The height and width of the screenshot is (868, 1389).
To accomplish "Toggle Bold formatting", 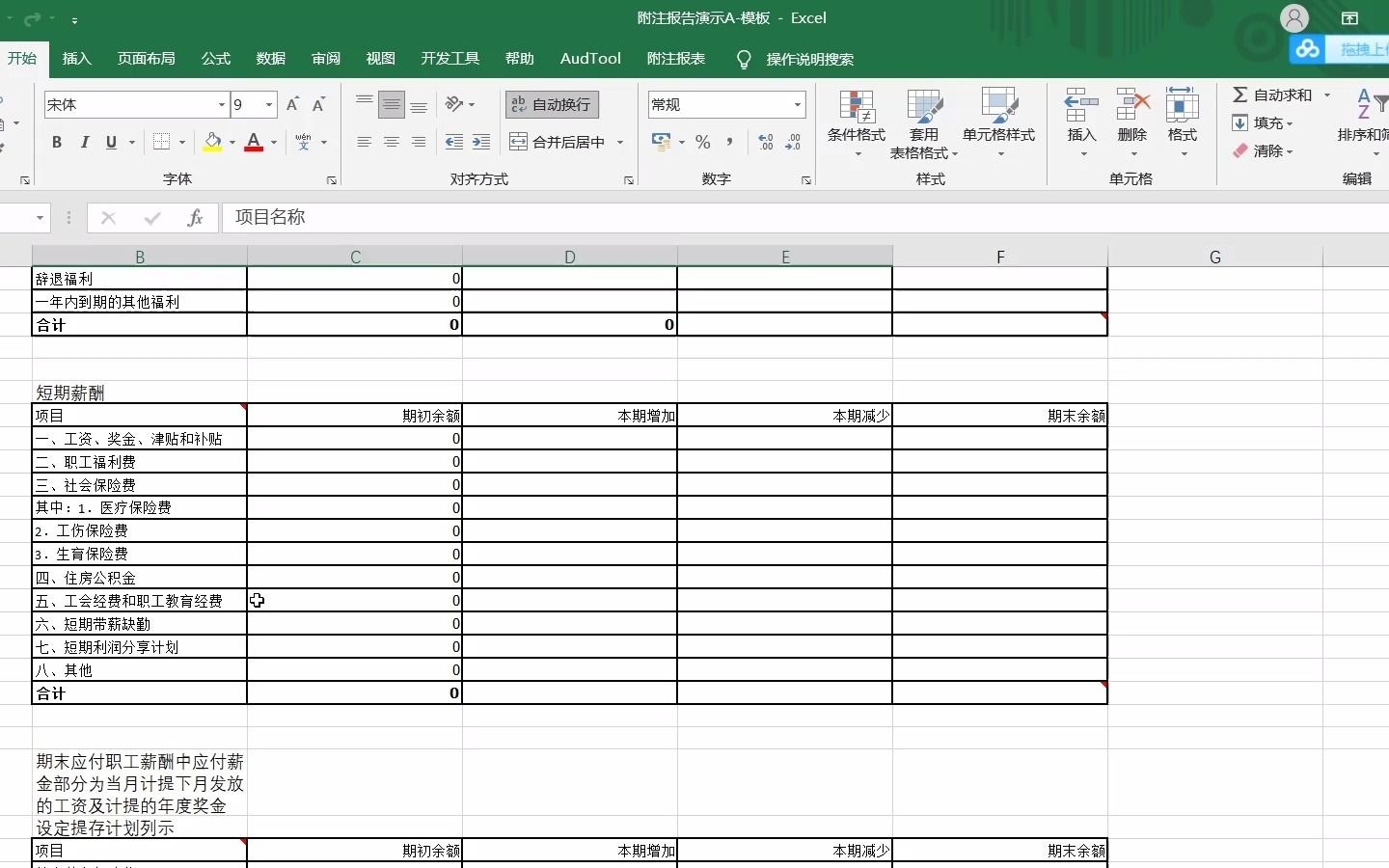I will (56, 142).
